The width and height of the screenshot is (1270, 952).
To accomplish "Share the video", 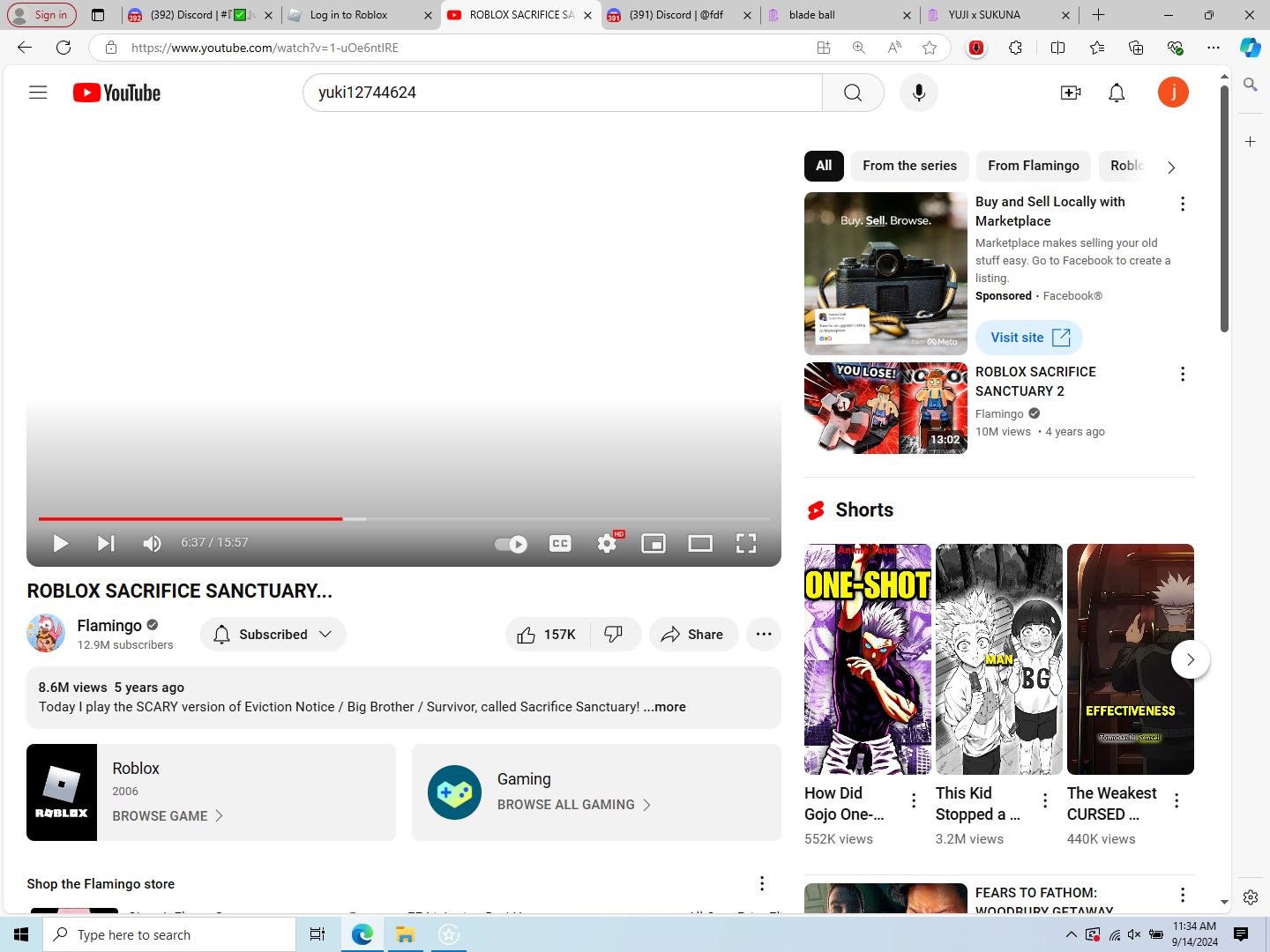I will pos(693,635).
